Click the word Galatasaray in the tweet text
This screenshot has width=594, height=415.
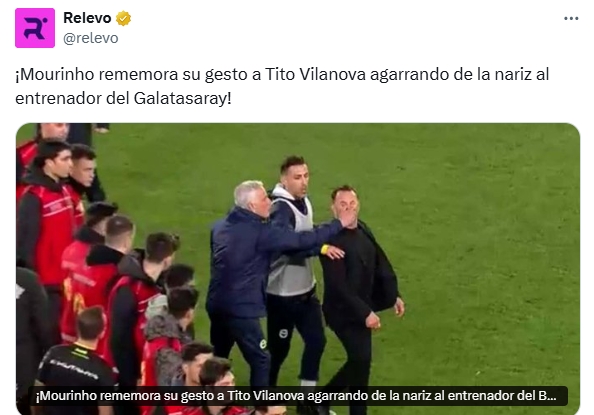180,98
